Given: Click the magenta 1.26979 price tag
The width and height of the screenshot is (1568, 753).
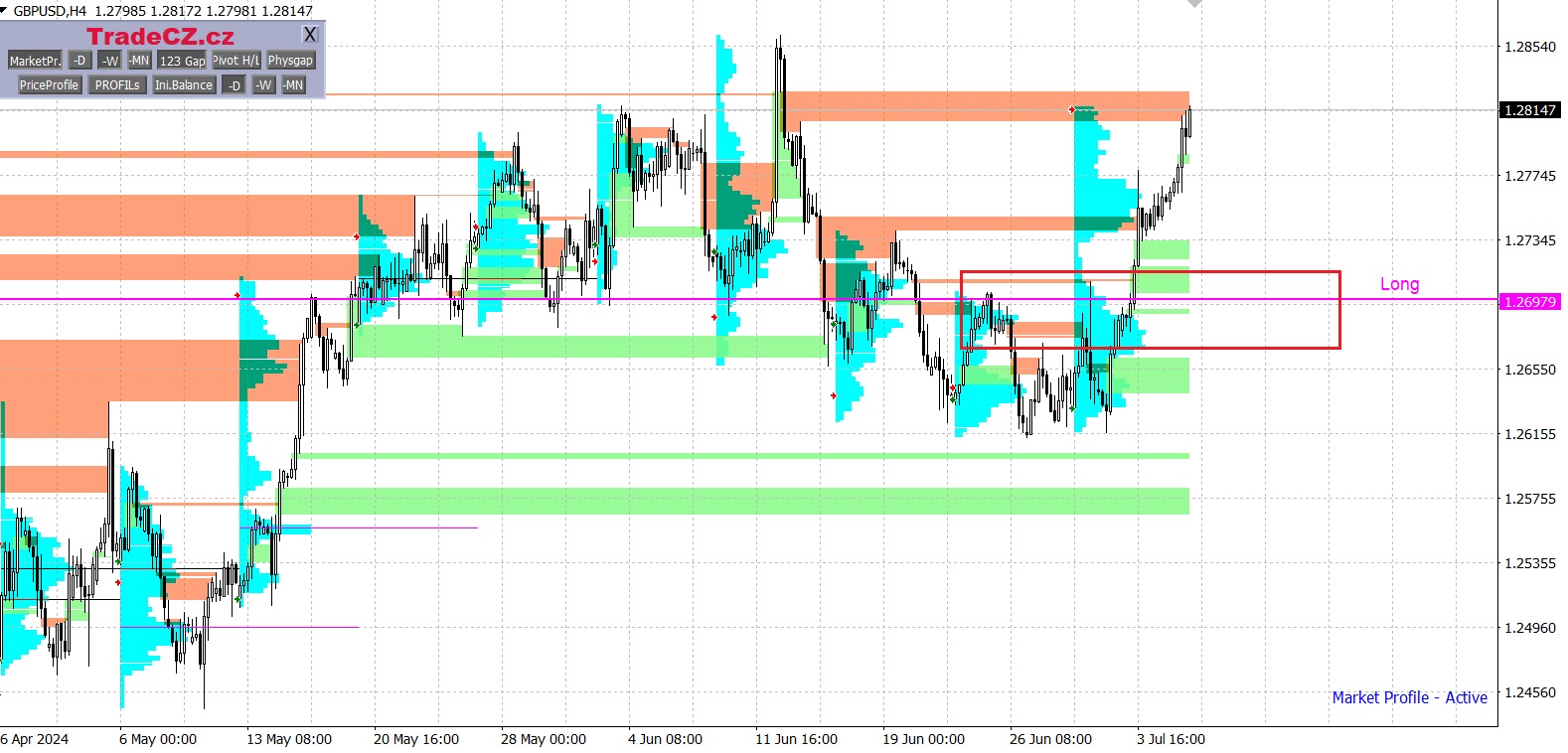Looking at the screenshot, I should (x=1529, y=302).
